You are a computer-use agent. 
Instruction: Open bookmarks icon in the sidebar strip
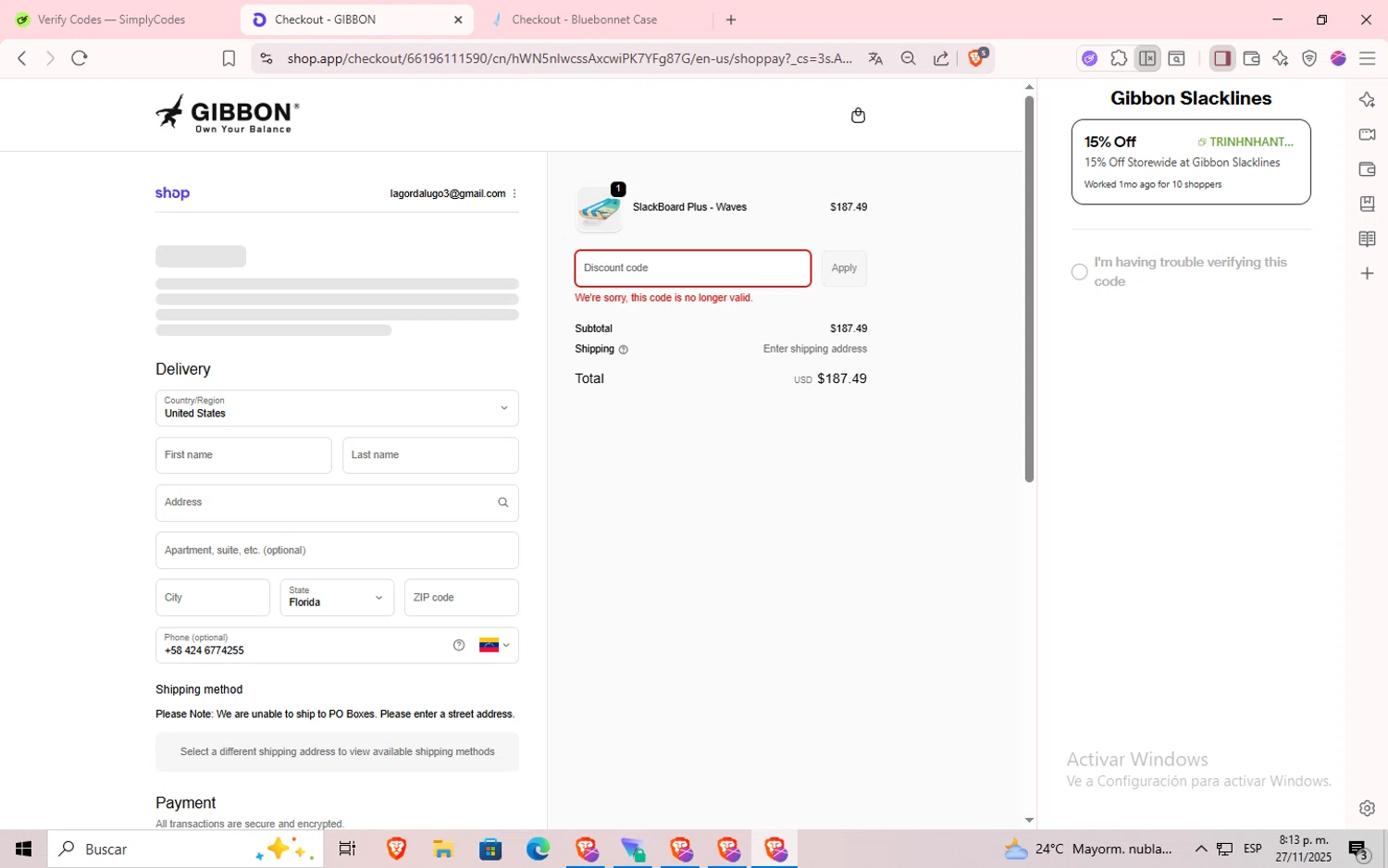click(x=1367, y=204)
